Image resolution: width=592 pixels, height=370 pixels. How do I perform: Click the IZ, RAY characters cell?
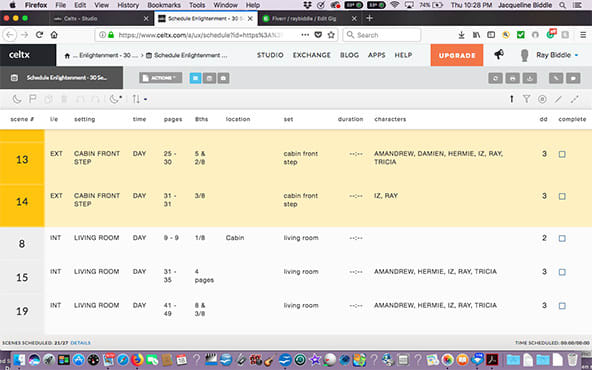click(386, 196)
